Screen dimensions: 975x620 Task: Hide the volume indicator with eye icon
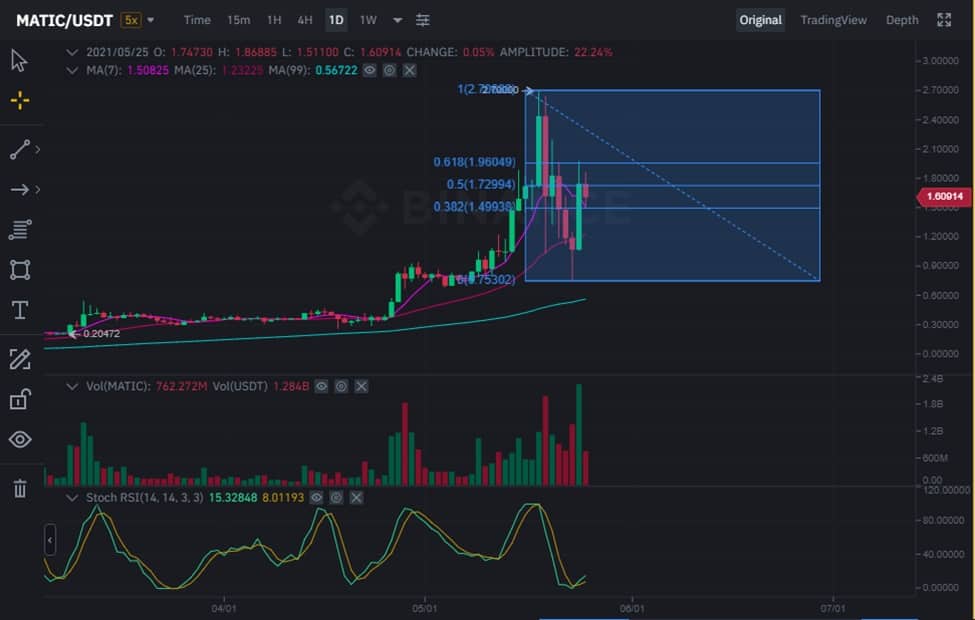pos(321,386)
